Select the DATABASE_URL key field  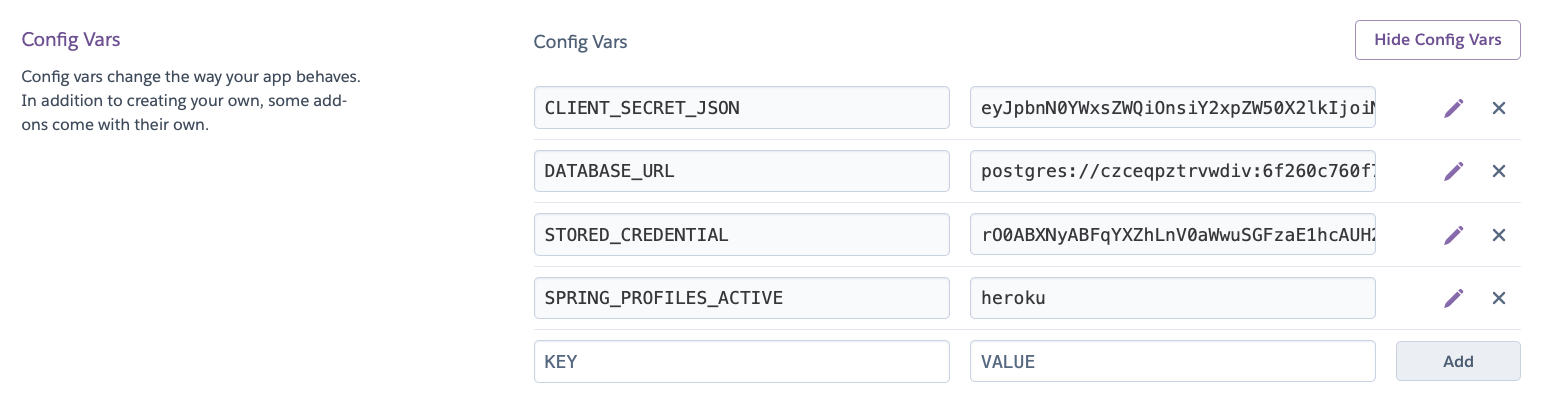click(742, 171)
